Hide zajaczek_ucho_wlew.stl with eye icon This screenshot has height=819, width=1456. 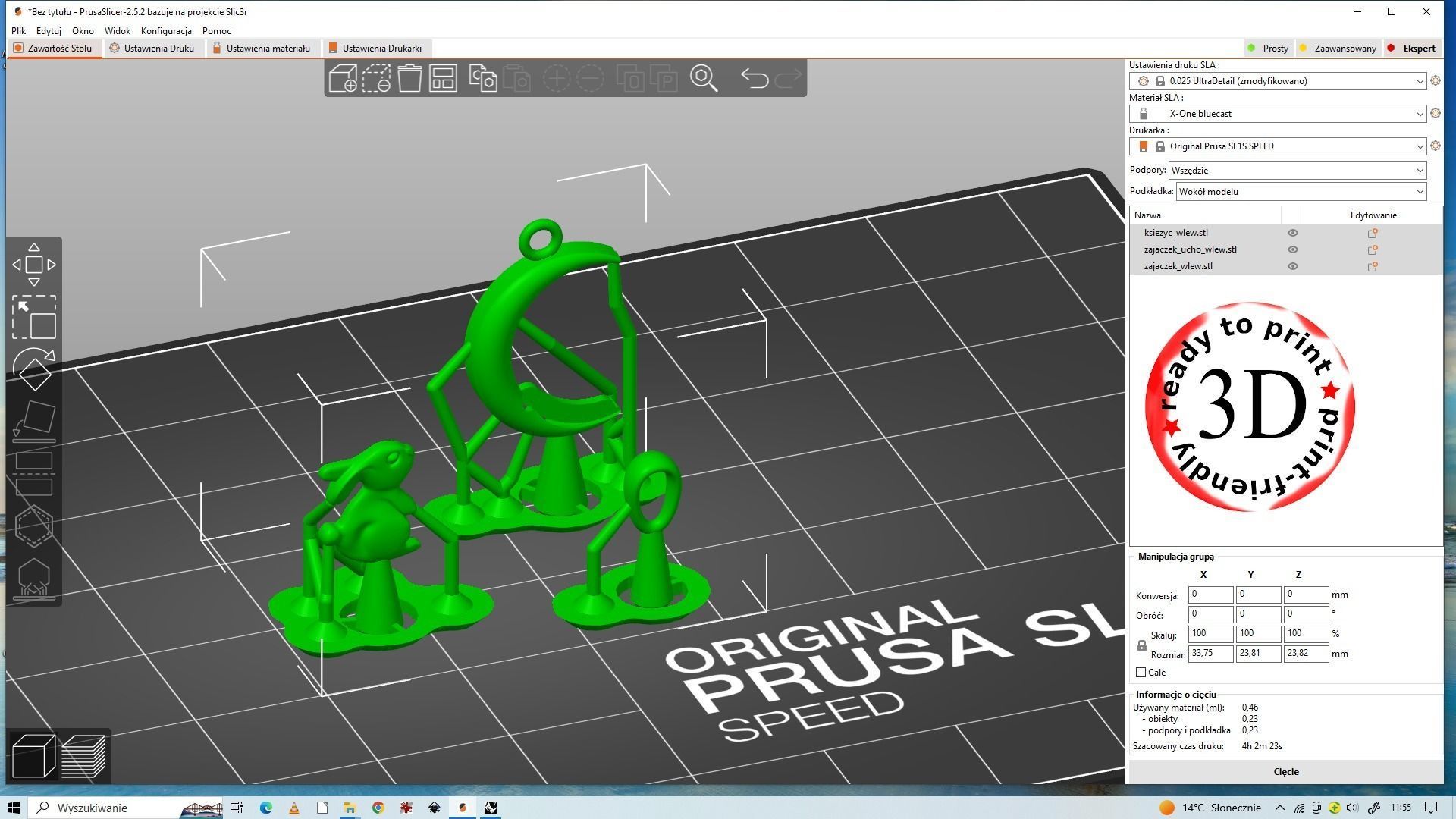coord(1293,249)
